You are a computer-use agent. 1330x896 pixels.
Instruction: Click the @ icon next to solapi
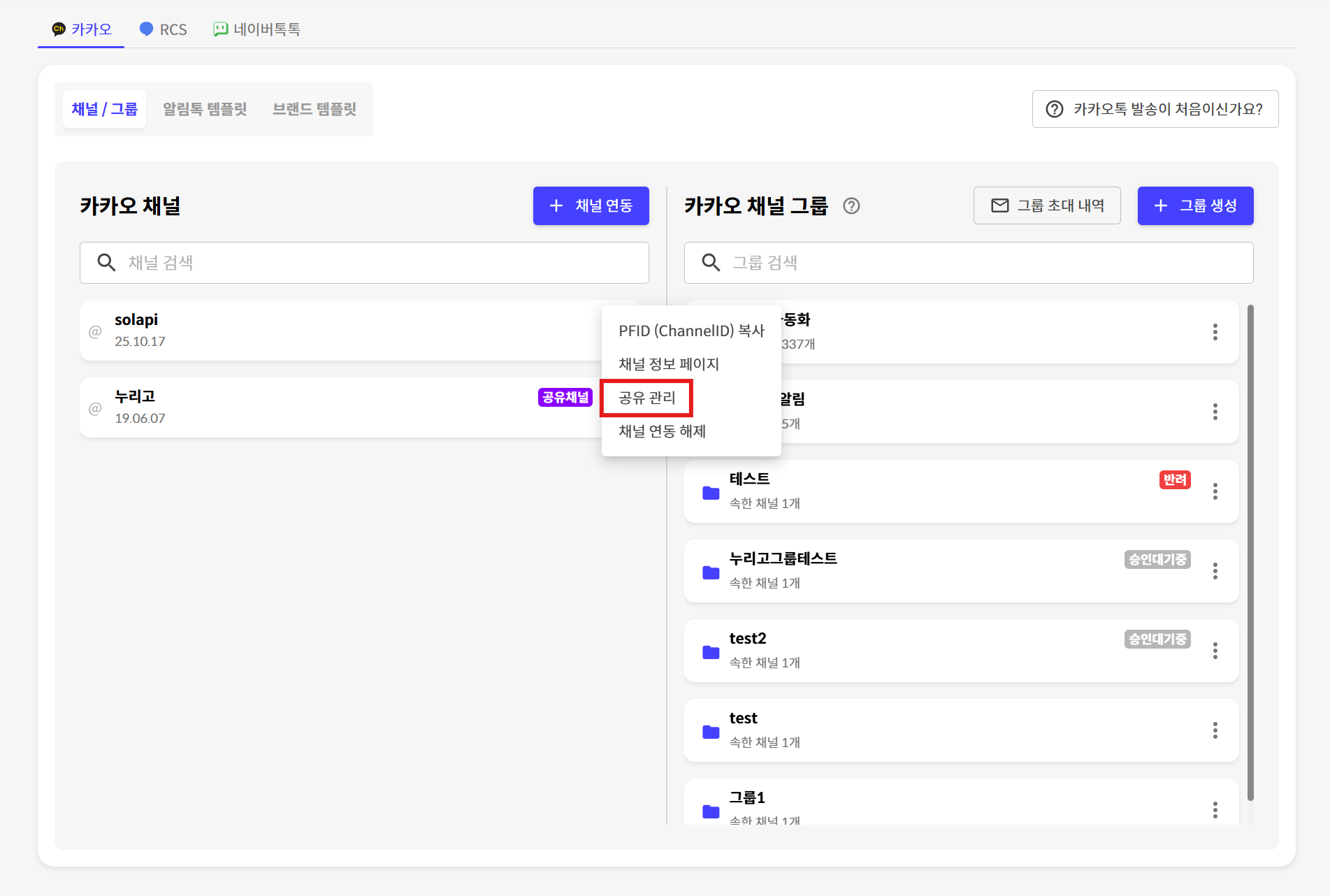point(96,331)
